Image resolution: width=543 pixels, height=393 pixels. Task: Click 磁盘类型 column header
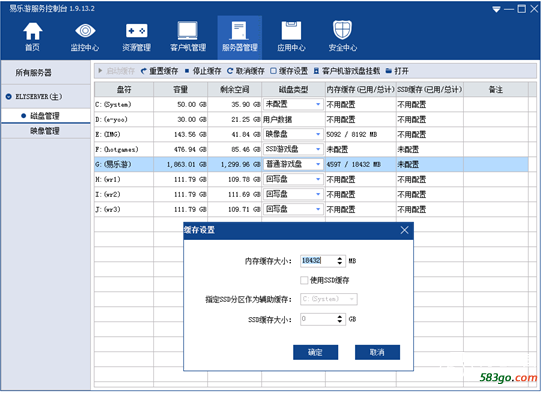point(293,90)
